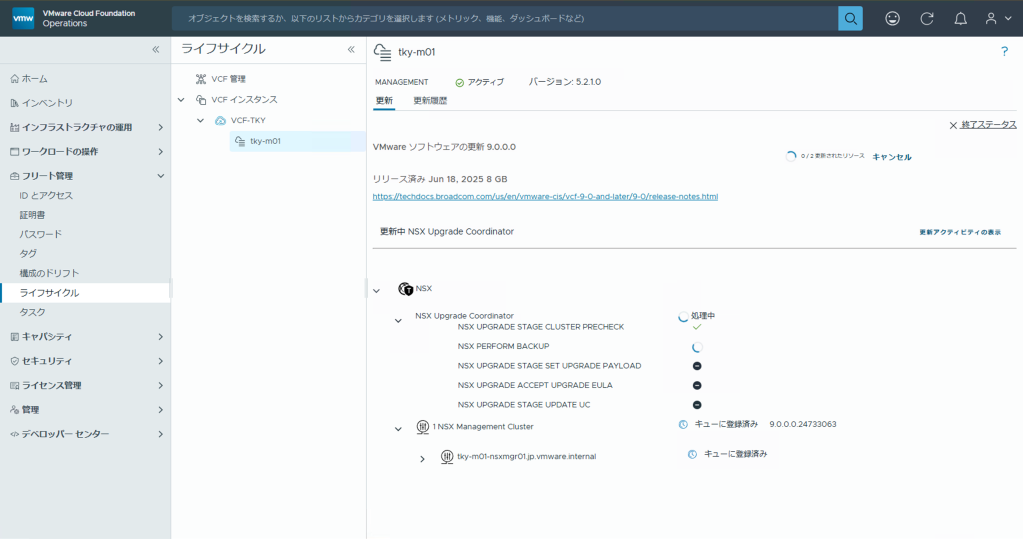1023x539 pixels.
Task: Open 構成のドリフト menu item
Action: click(49, 273)
